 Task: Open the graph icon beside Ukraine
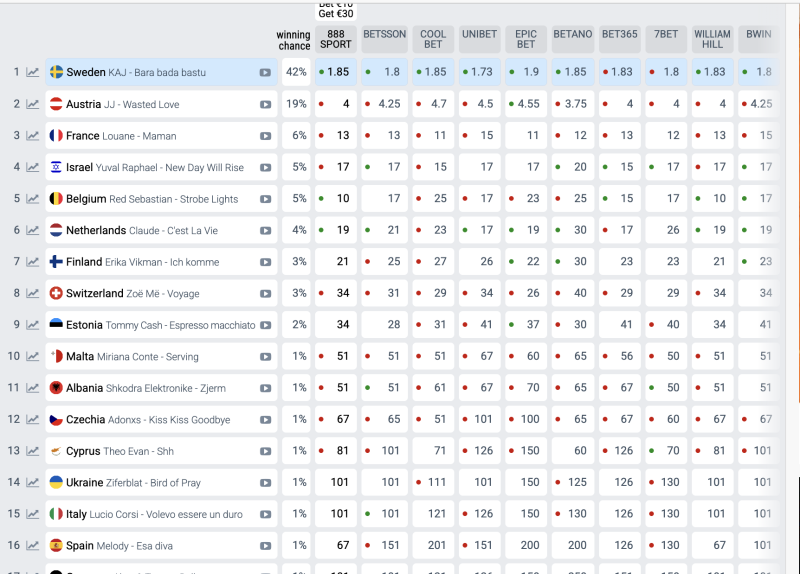(x=33, y=483)
